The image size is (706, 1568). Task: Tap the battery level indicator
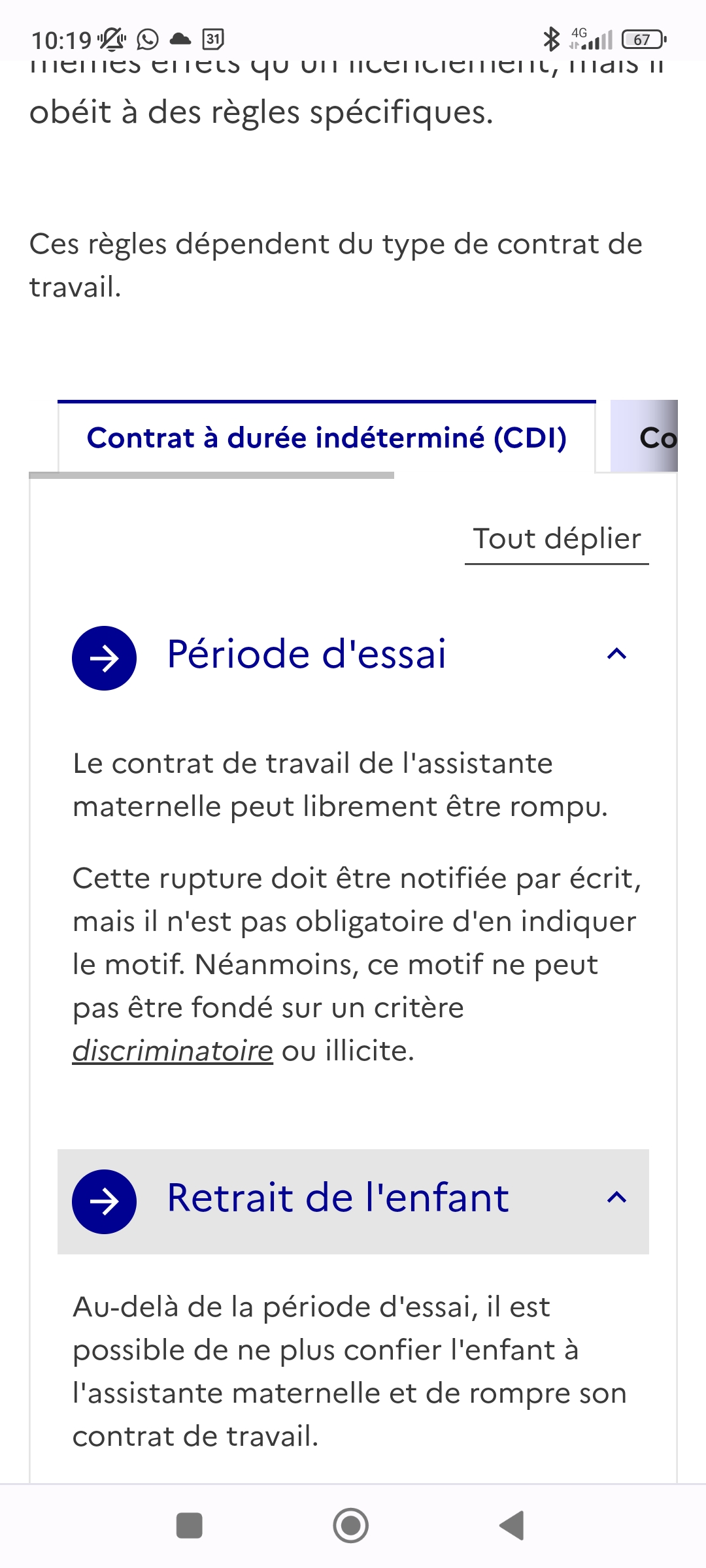644,40
